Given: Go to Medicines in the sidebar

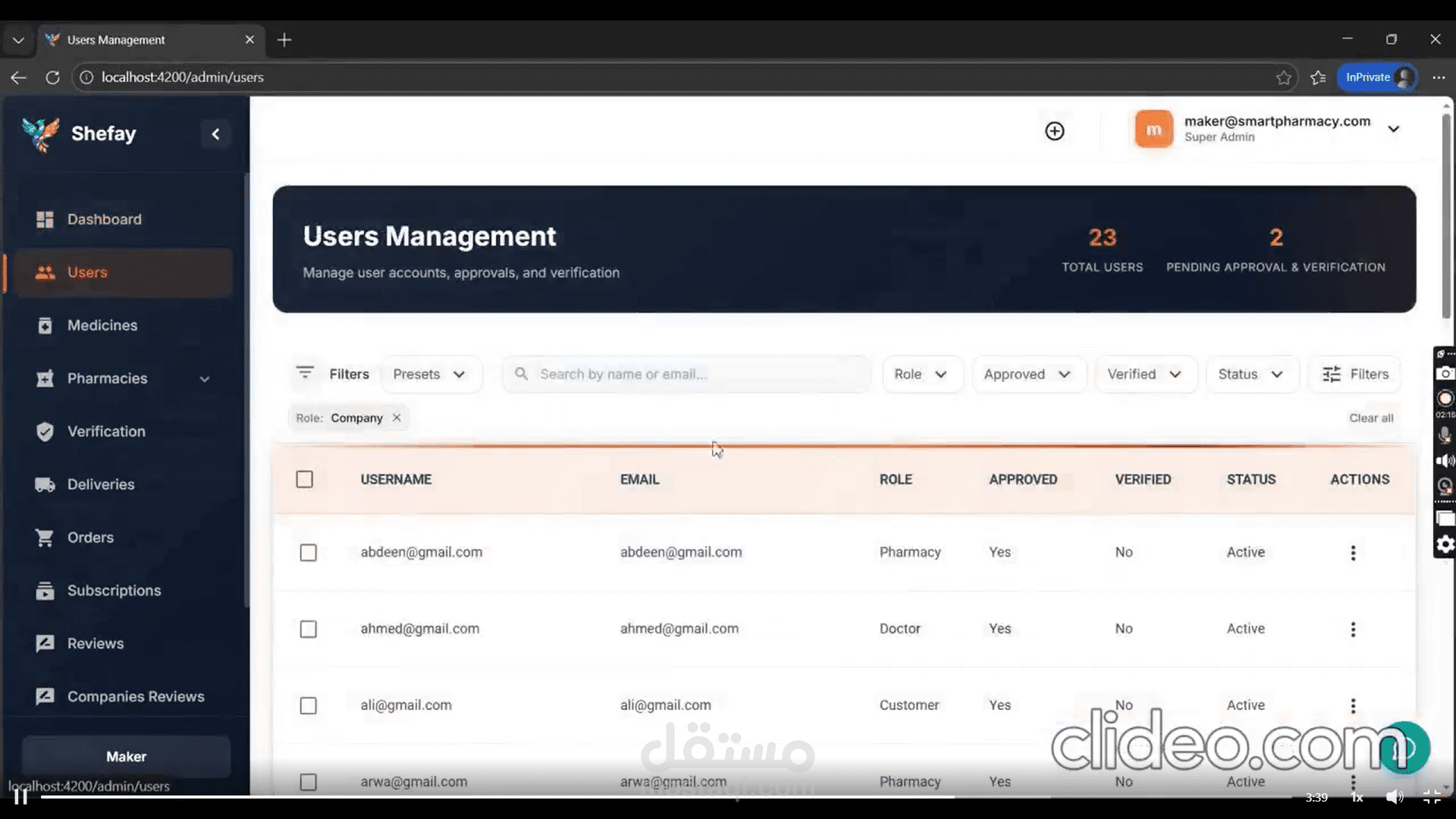Looking at the screenshot, I should [x=102, y=325].
